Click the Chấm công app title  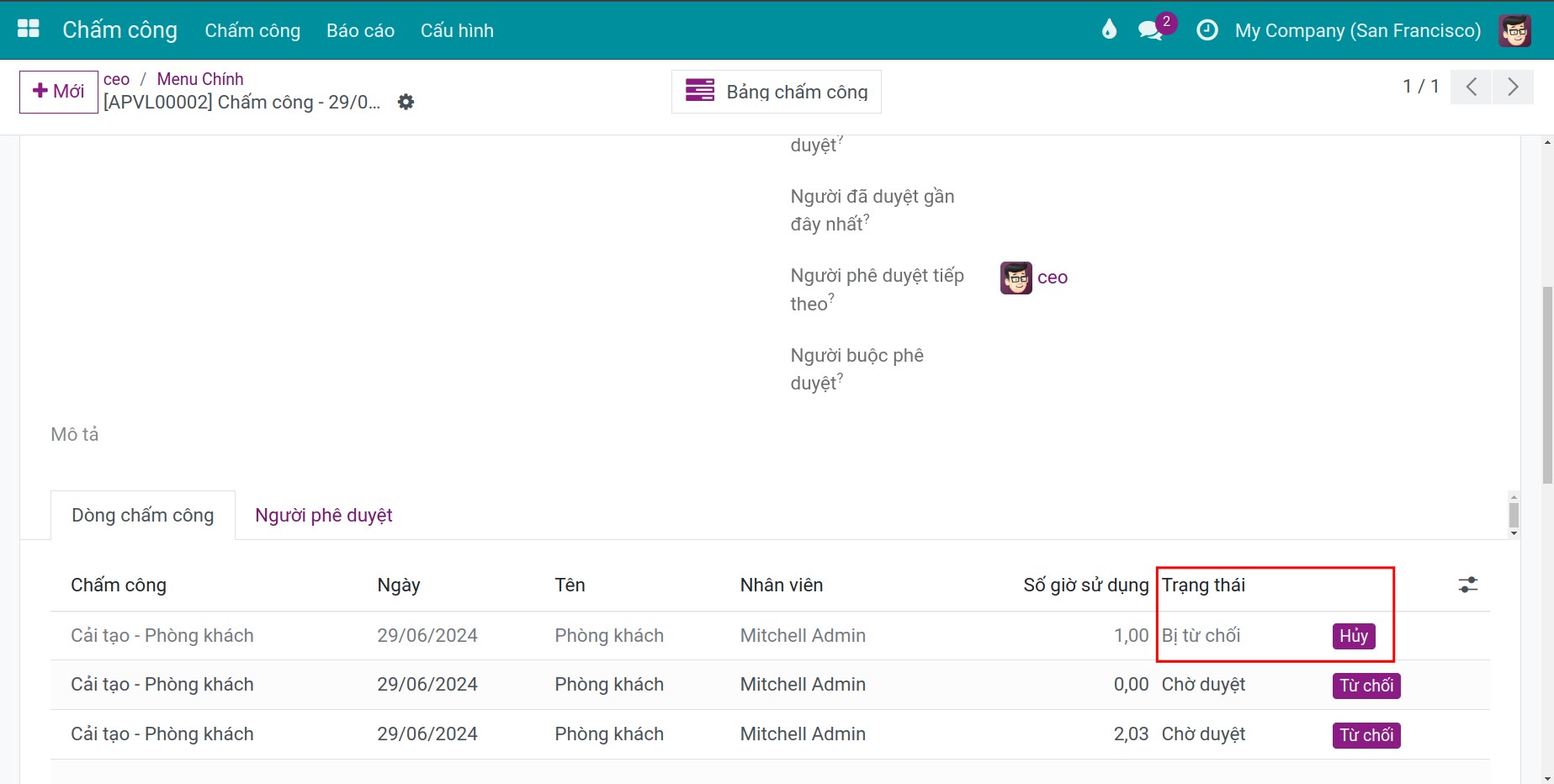pos(119,30)
